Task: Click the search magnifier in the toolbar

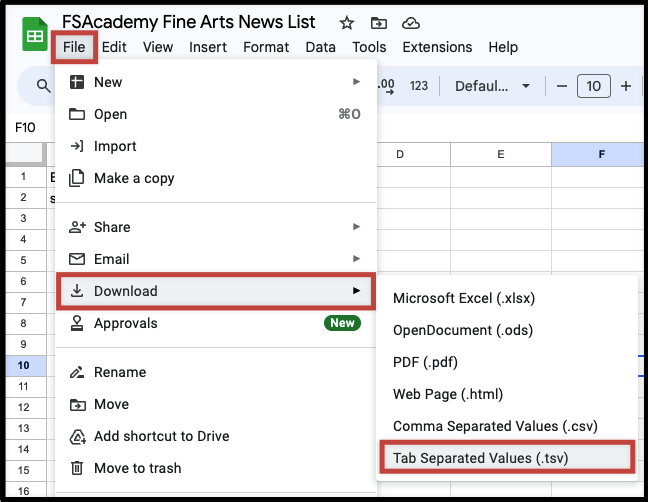Action: (43, 86)
